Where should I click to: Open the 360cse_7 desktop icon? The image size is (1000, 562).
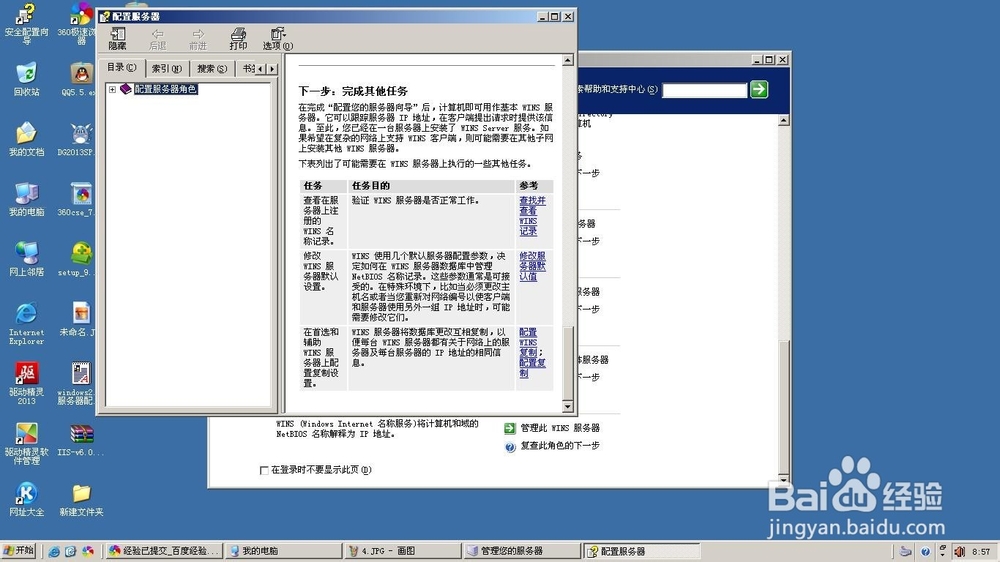point(78,198)
